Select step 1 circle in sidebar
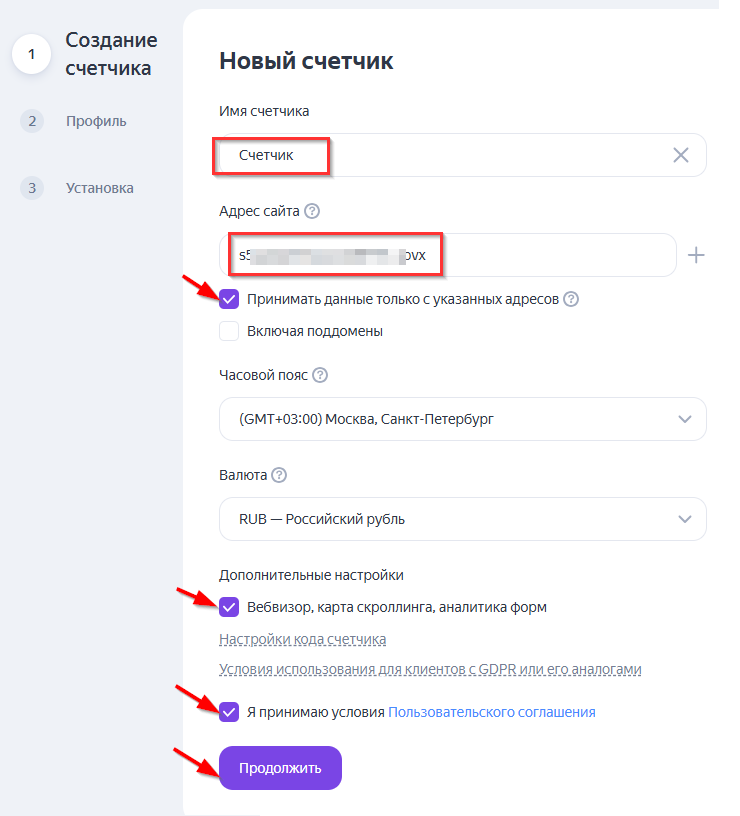 pyautogui.click(x=32, y=54)
